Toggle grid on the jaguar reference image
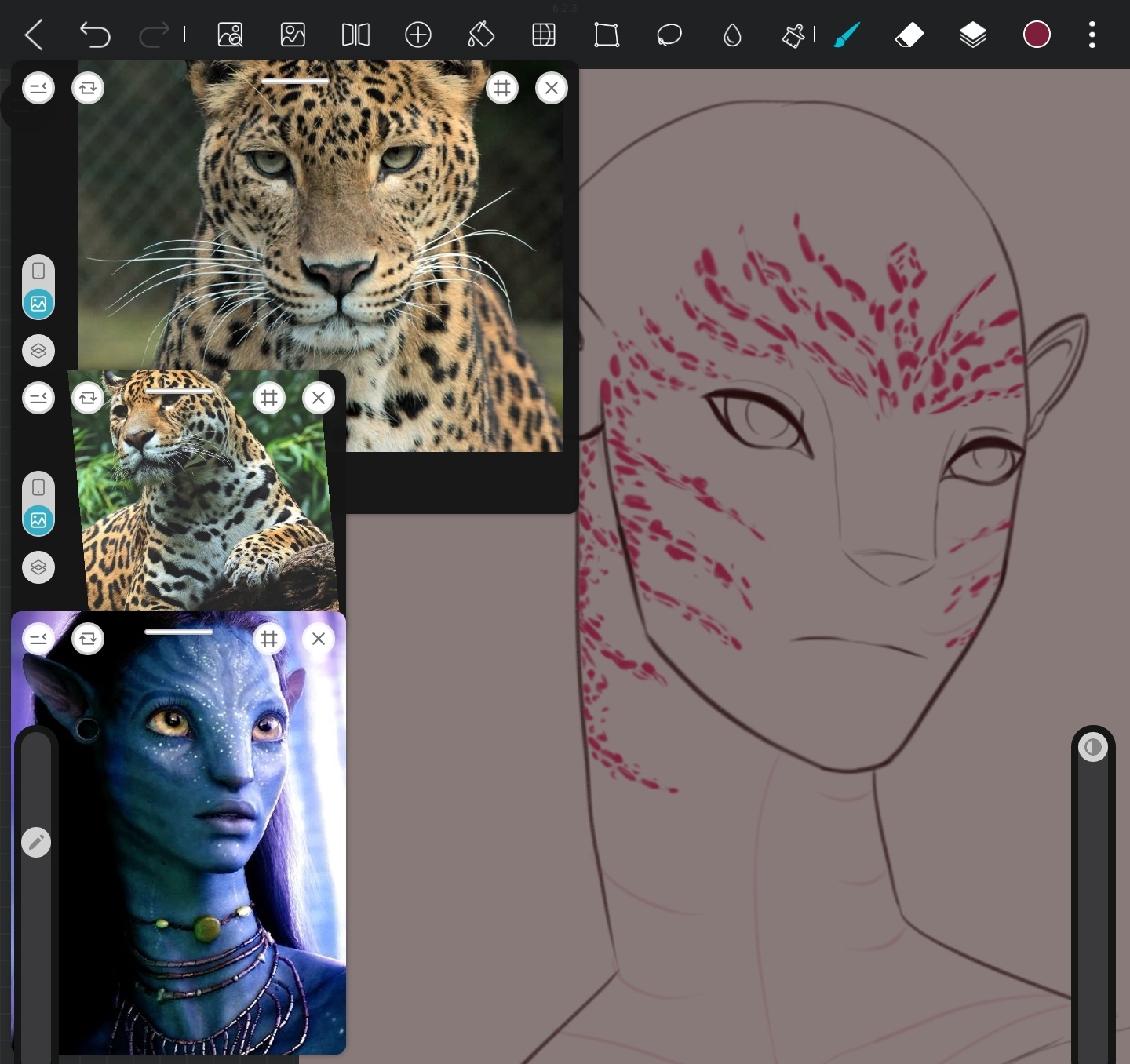 point(269,398)
